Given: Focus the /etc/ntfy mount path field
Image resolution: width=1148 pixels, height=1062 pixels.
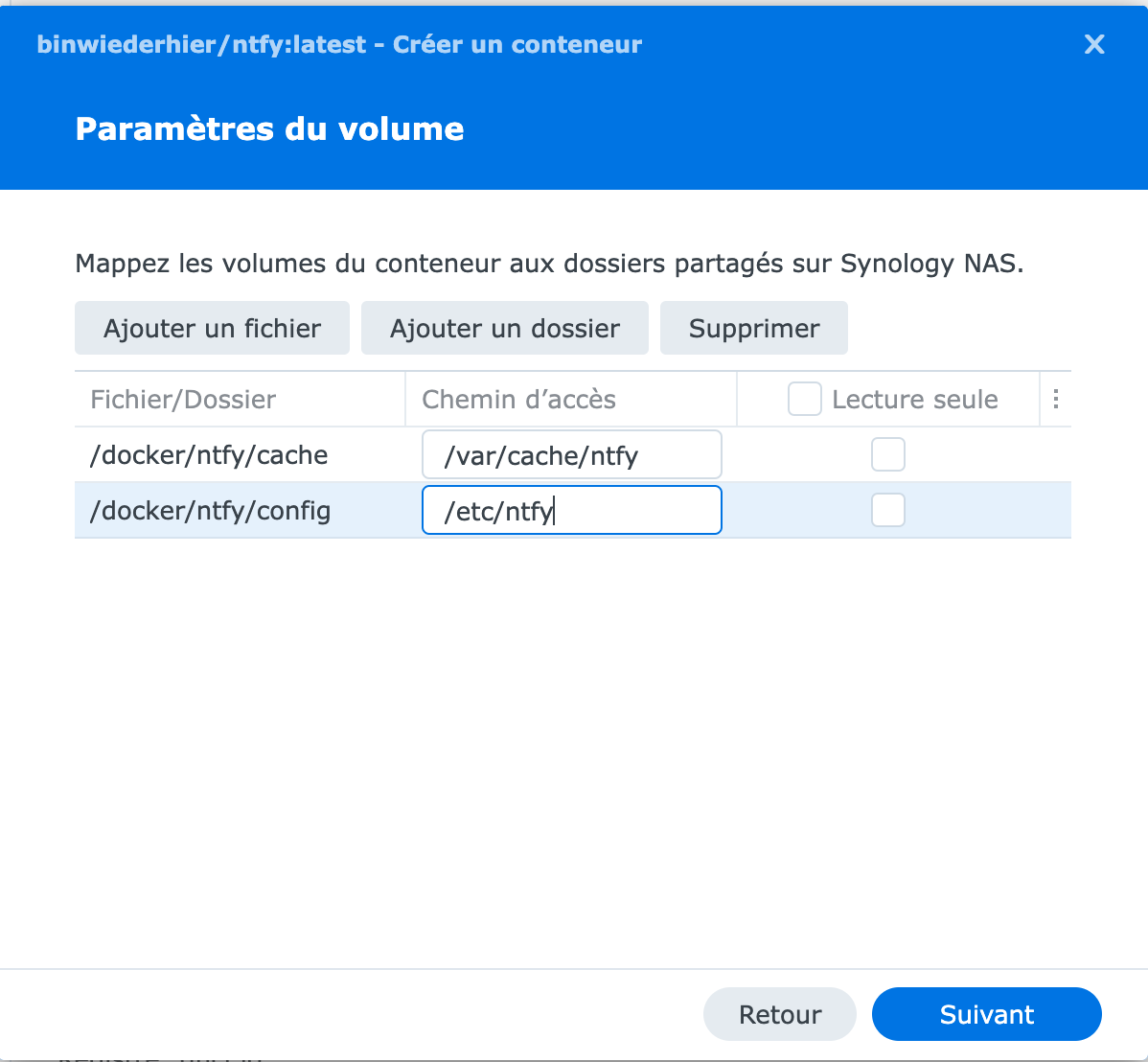Looking at the screenshot, I should click(572, 511).
